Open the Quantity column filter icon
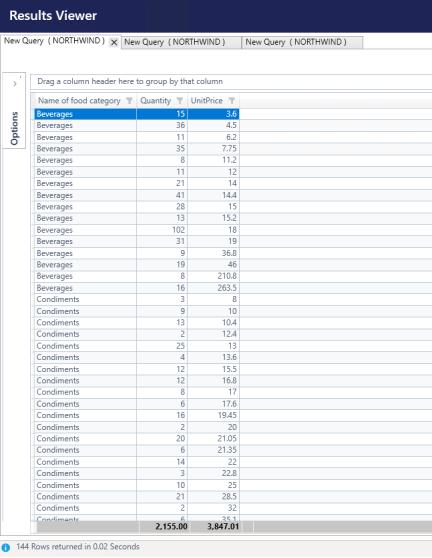Viewport: 432px width, 558px height. click(x=180, y=101)
